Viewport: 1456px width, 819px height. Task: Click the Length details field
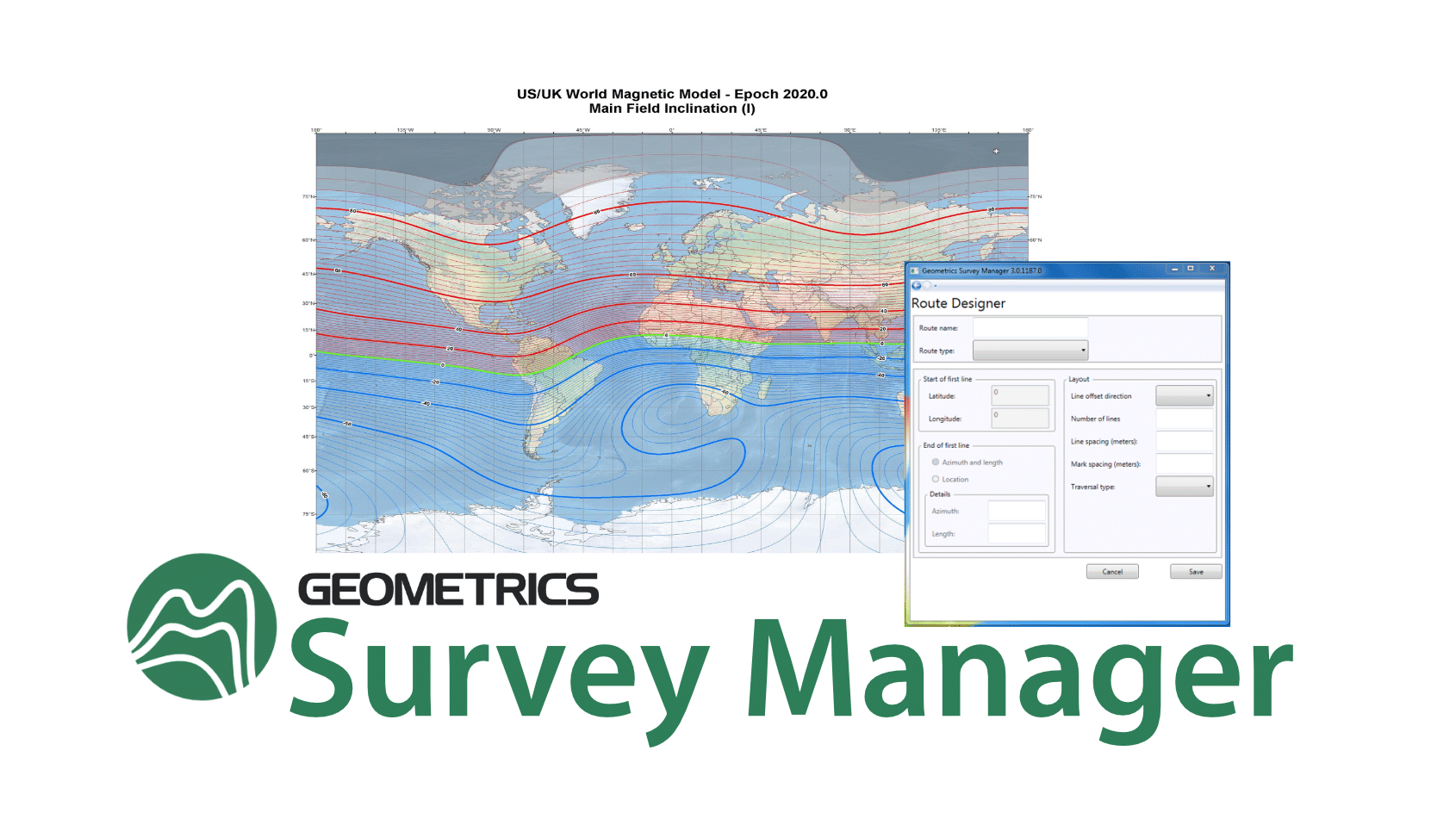pos(1017,534)
